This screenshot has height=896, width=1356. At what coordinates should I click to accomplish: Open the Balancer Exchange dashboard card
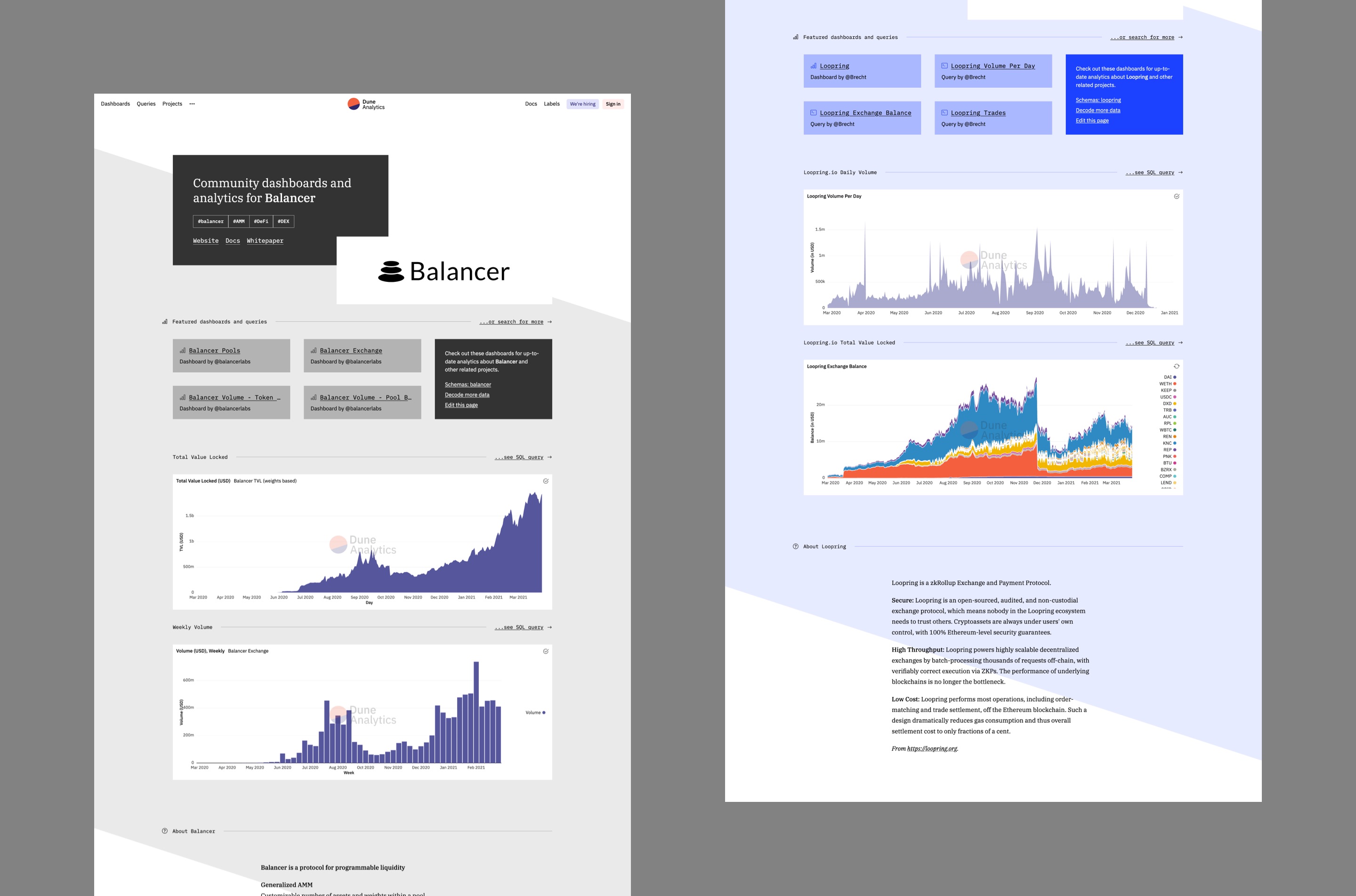[363, 355]
